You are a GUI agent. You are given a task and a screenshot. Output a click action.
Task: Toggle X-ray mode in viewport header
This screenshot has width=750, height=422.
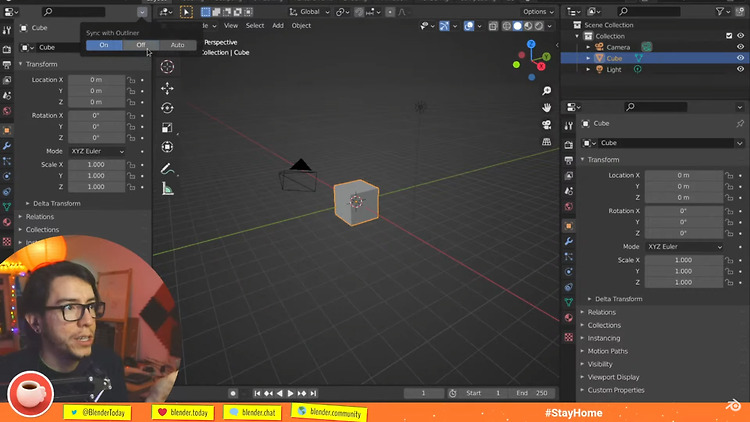(493, 26)
